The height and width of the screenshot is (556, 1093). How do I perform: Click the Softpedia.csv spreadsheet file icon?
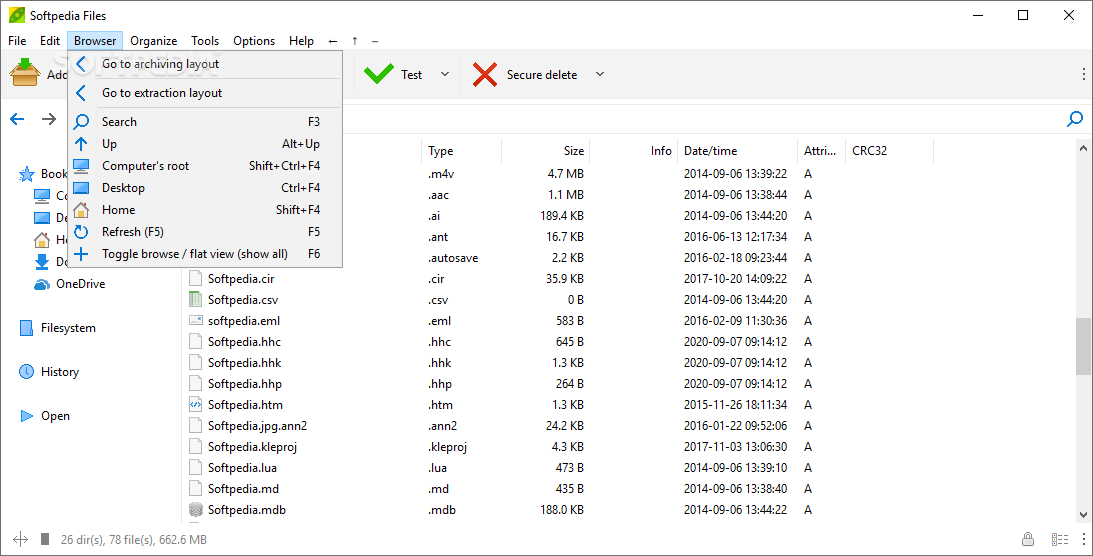pos(195,300)
